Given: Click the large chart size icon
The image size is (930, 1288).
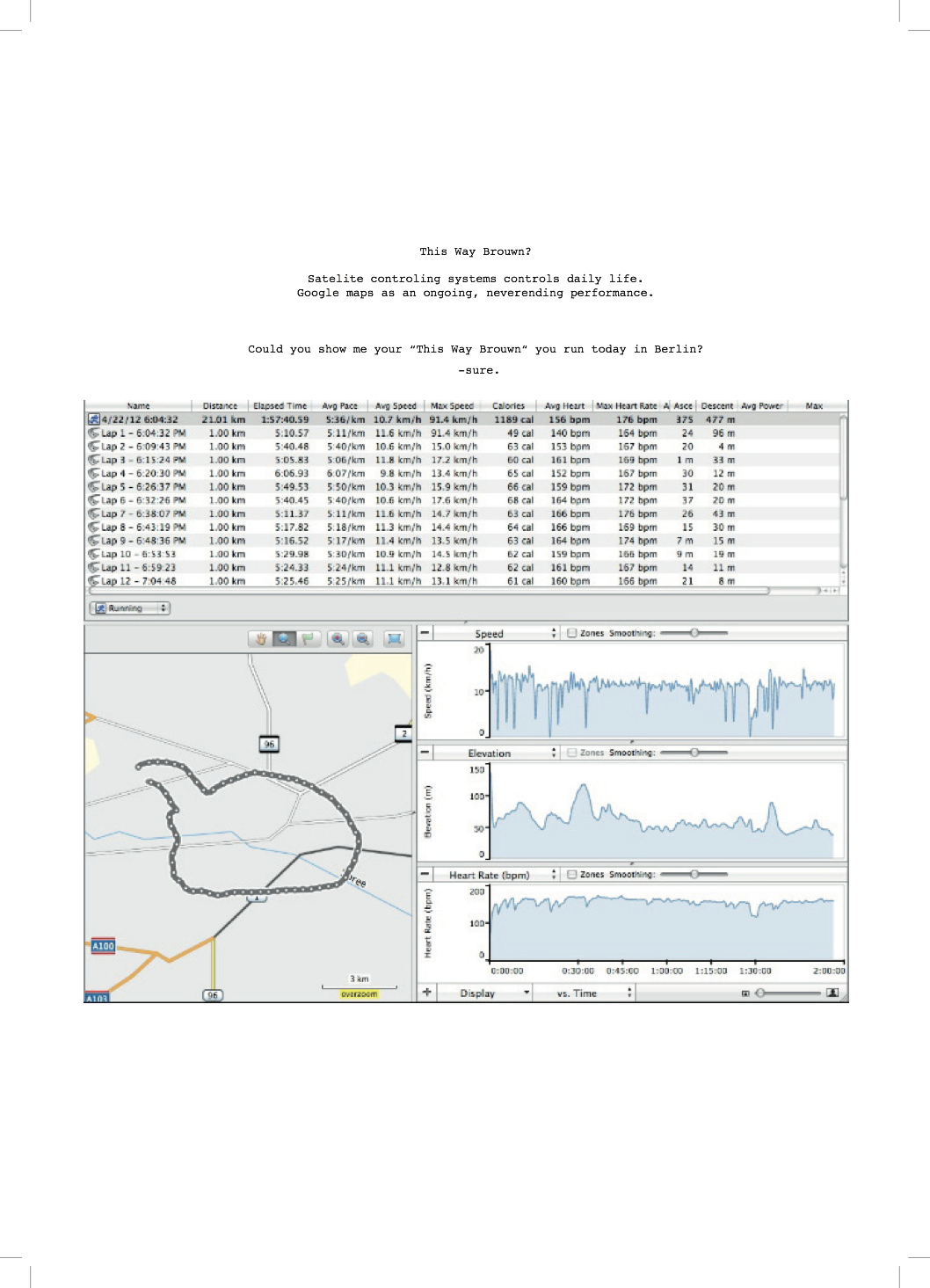Looking at the screenshot, I should point(832,993).
